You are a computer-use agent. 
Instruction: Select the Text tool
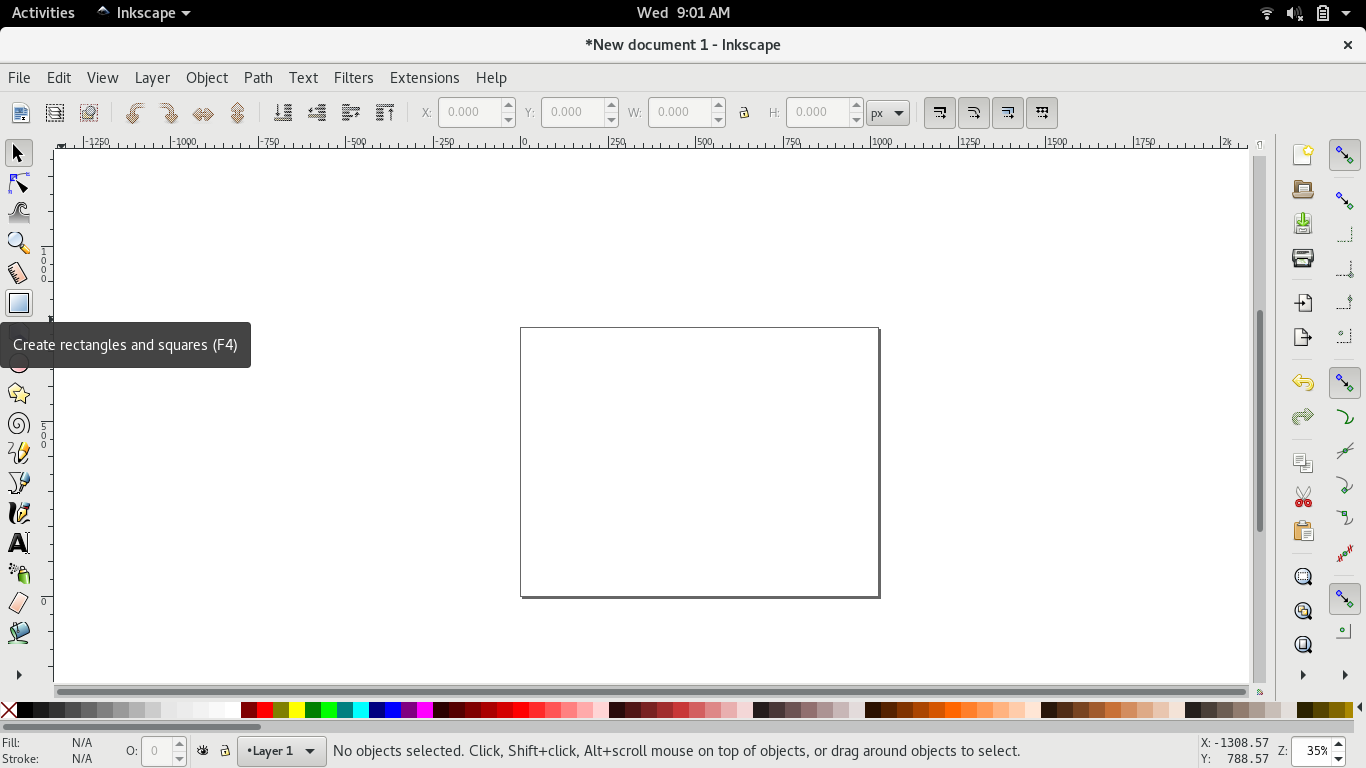(18, 543)
